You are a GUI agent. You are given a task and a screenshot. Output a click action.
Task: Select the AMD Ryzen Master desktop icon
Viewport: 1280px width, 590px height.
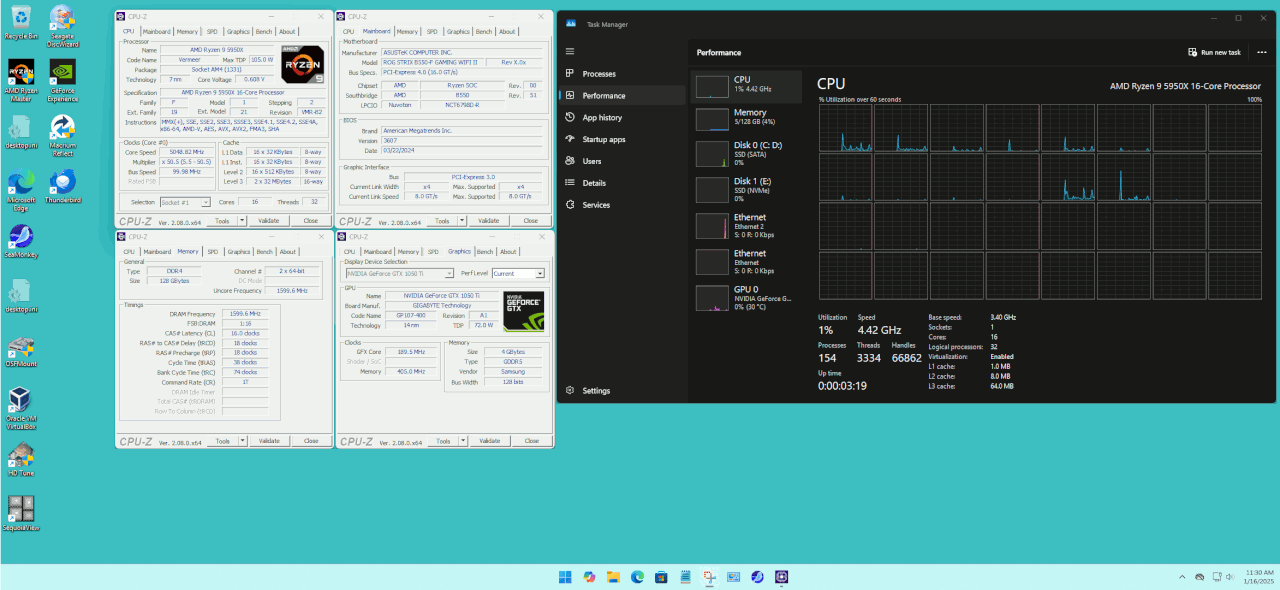tap(20, 82)
